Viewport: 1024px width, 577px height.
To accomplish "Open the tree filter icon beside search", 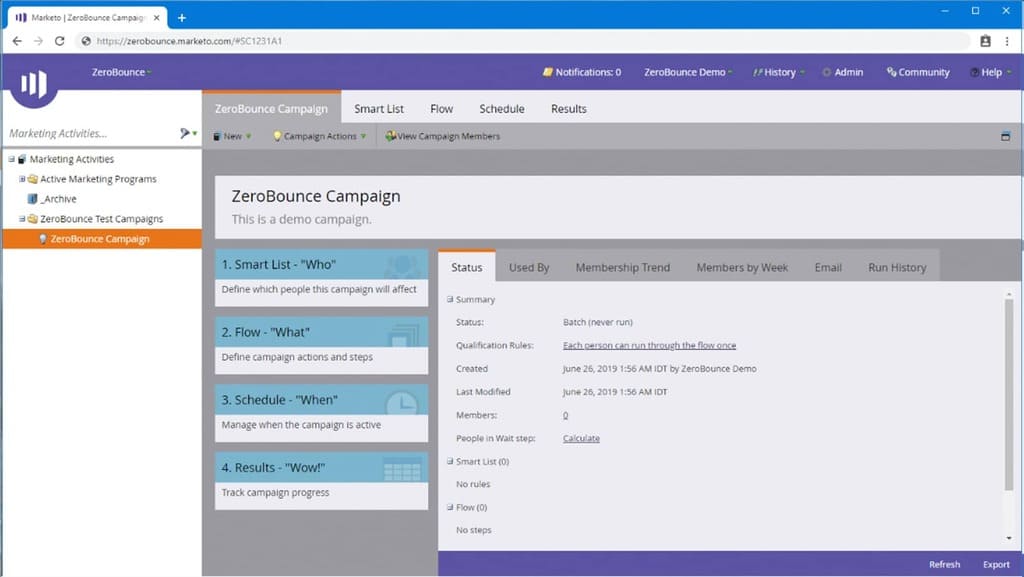I will [x=185, y=133].
